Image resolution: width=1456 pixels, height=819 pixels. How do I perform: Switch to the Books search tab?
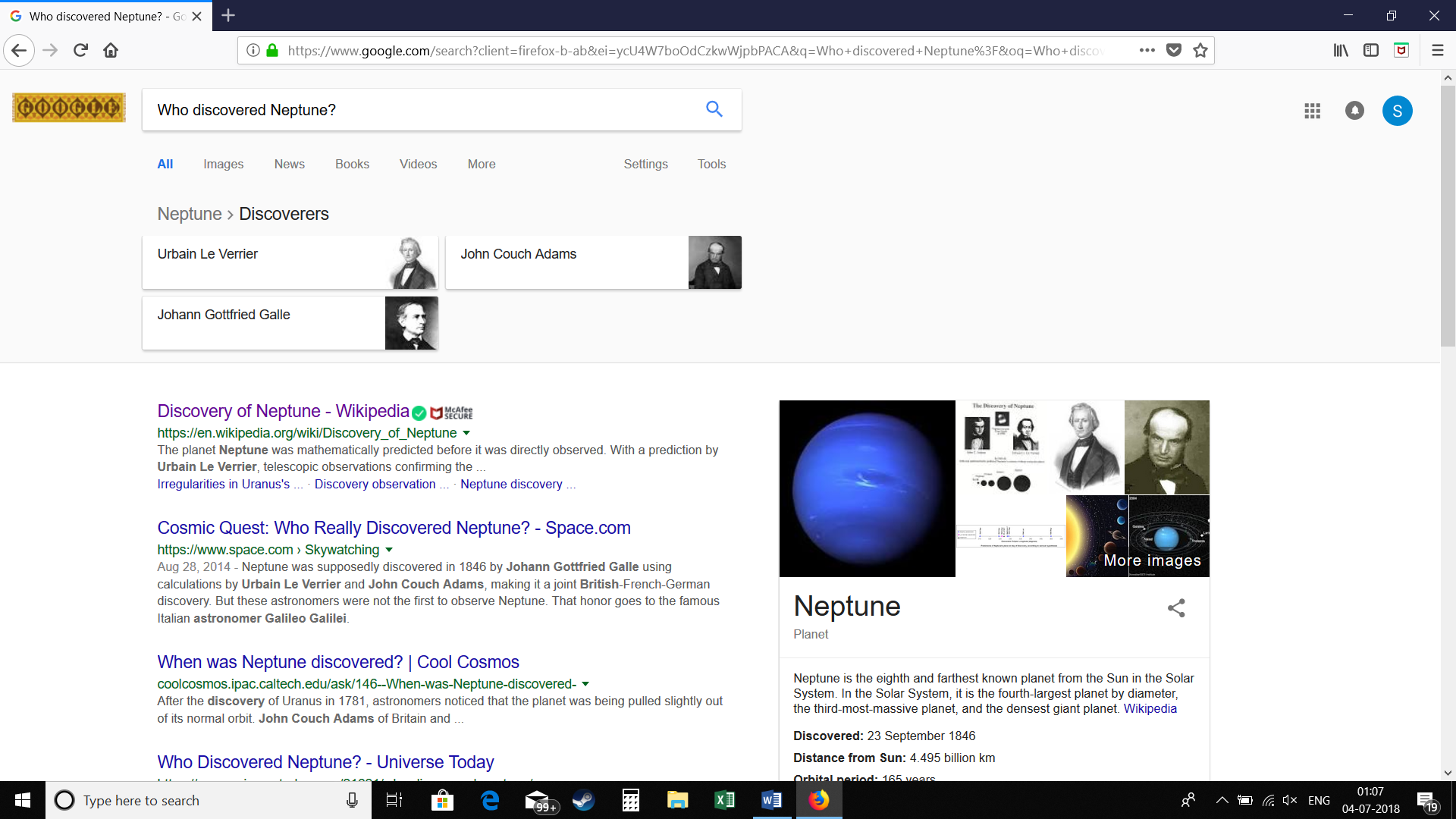coord(352,164)
